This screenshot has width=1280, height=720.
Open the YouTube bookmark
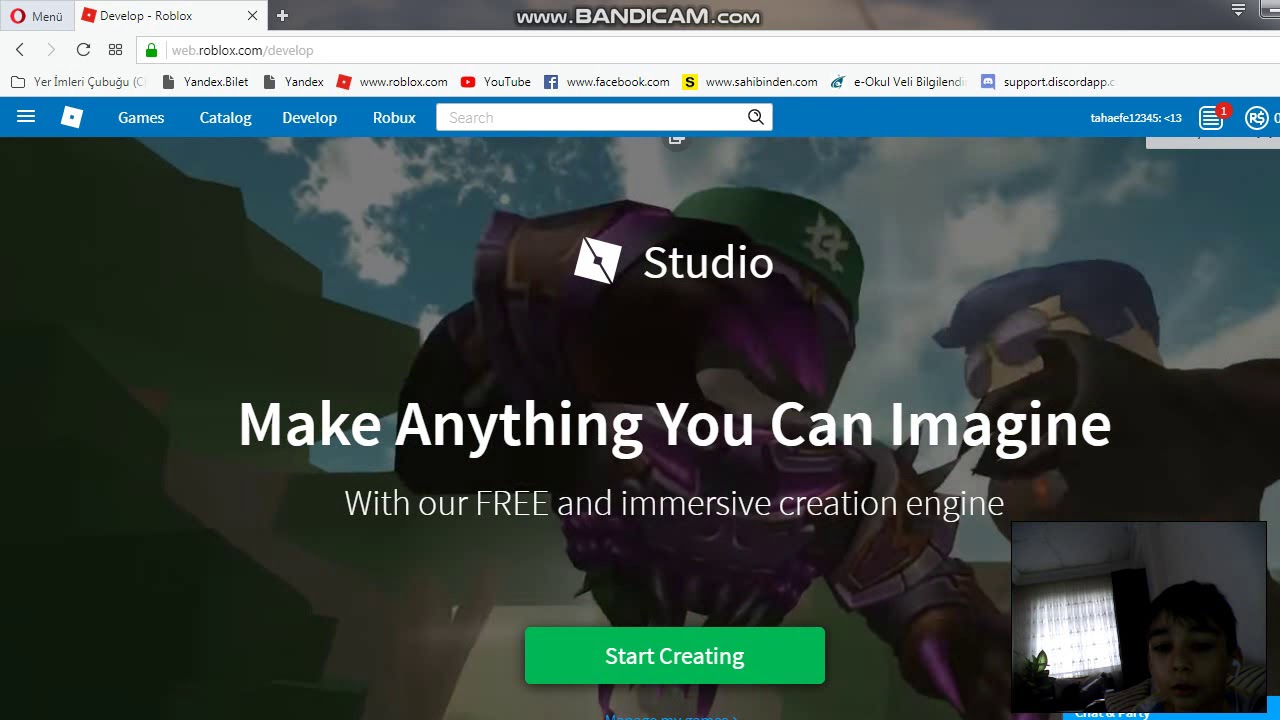[x=496, y=82]
